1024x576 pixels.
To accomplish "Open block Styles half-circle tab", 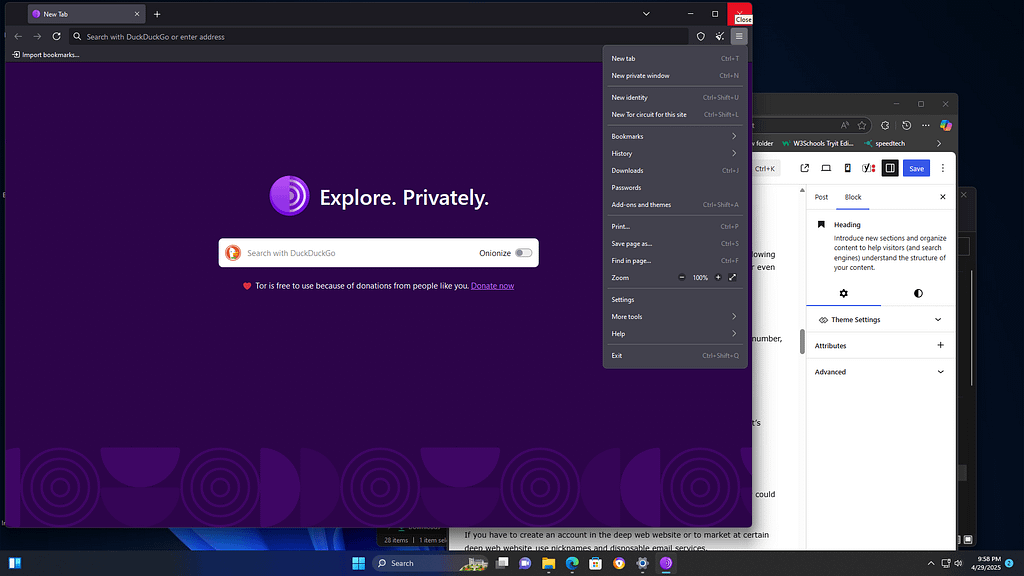I will [x=918, y=294].
